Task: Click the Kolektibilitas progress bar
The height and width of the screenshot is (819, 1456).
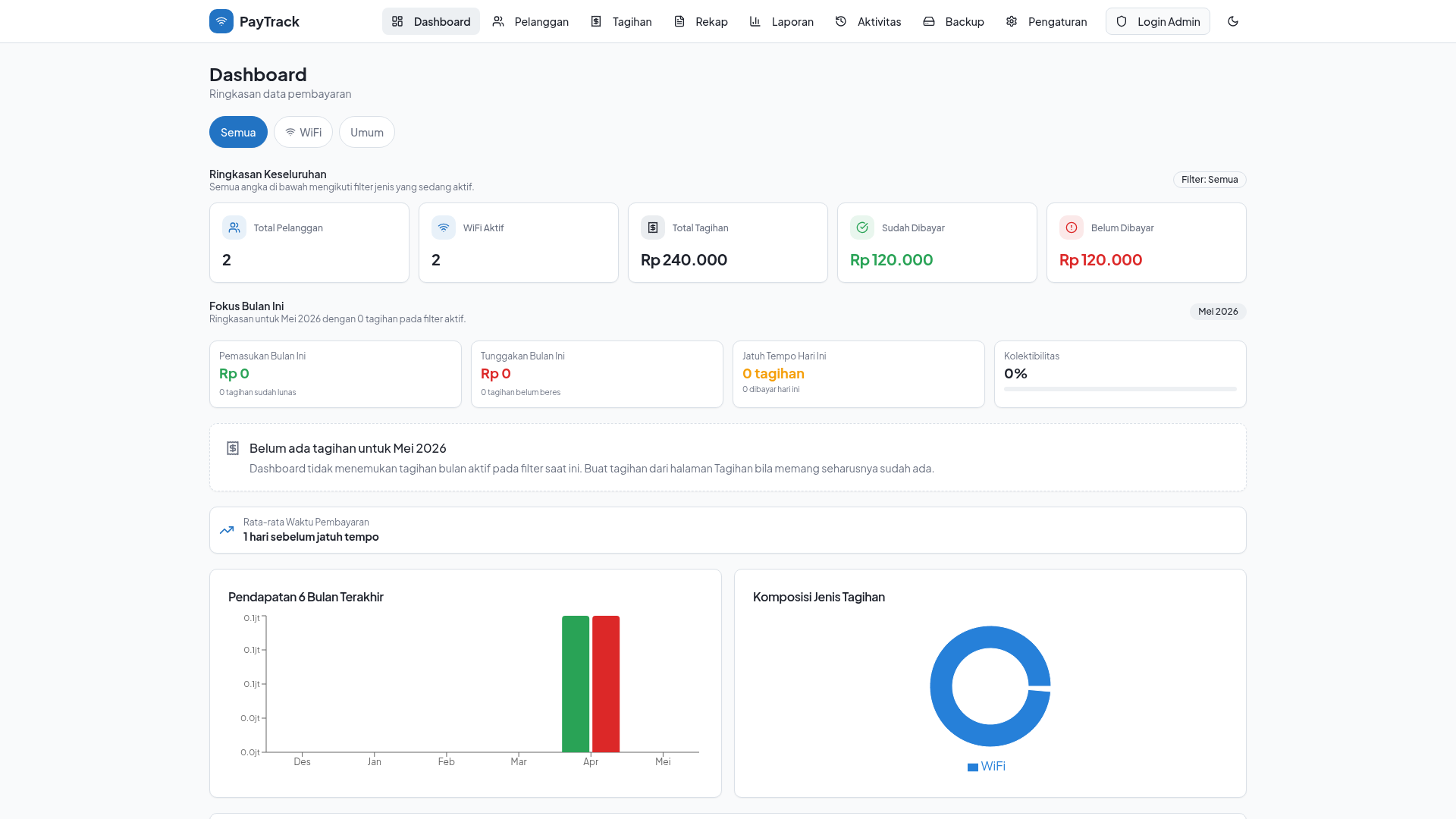Action: (1120, 389)
